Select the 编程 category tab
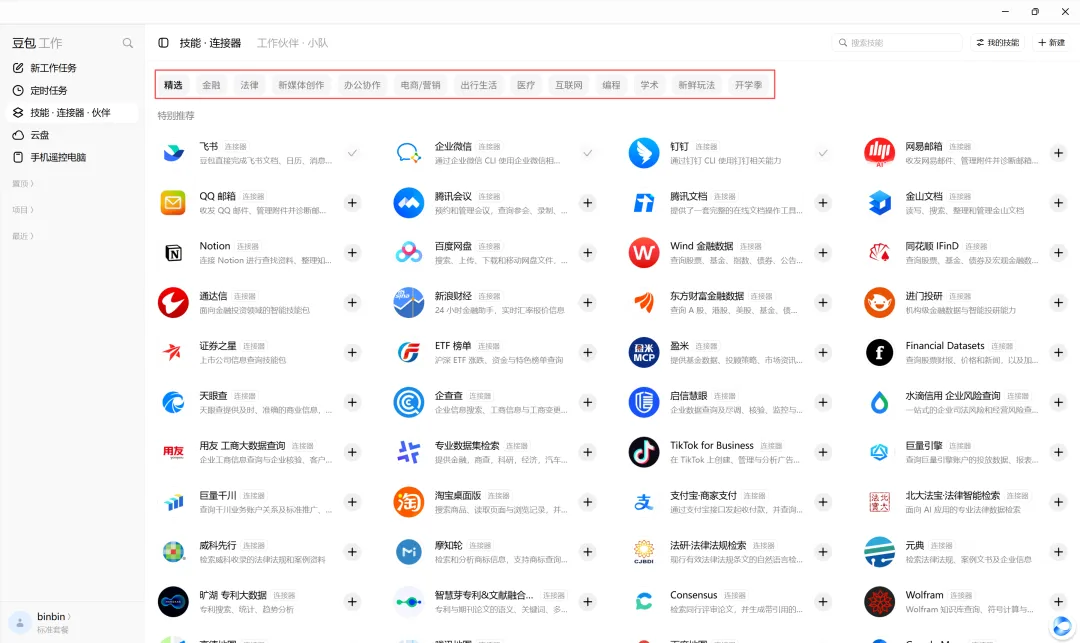 tap(611, 85)
